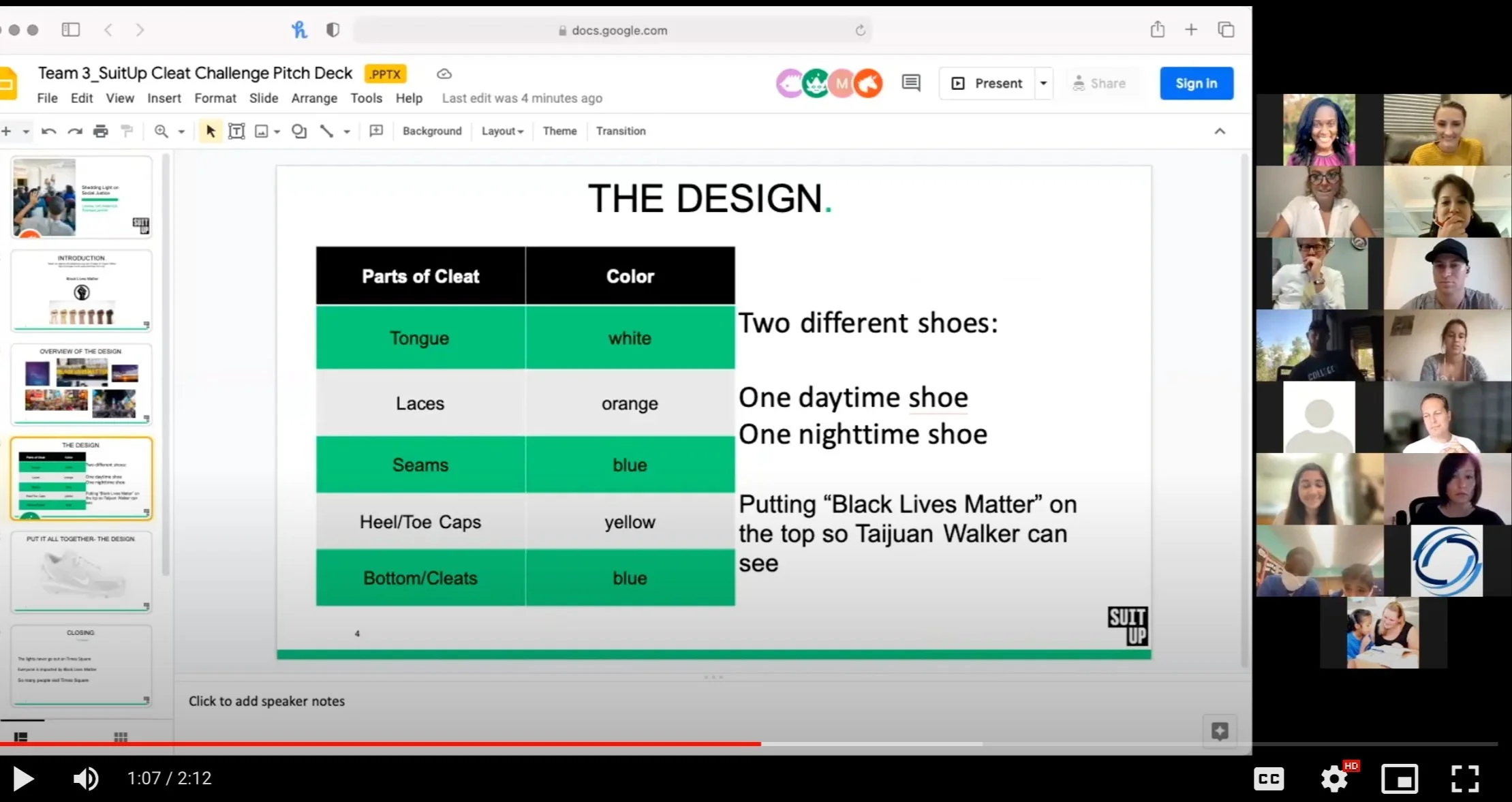Mute the video volume
Screen dimensions: 1512x802
pos(86,778)
